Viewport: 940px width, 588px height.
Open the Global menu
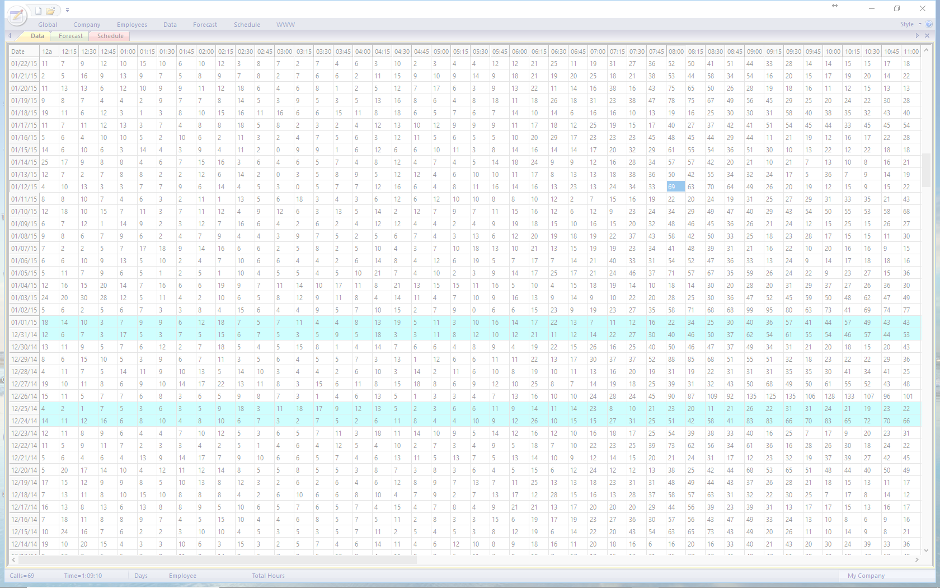point(47,25)
